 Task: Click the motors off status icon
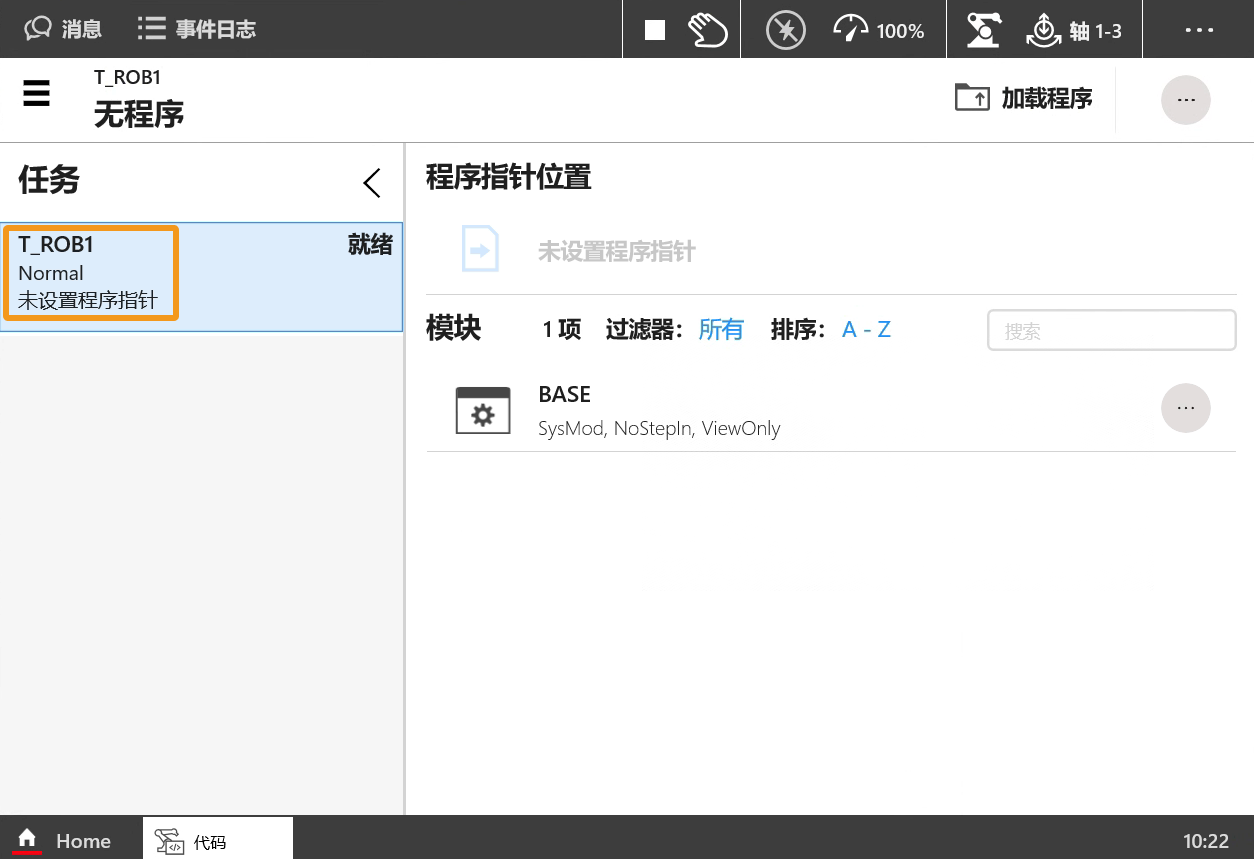tap(785, 30)
